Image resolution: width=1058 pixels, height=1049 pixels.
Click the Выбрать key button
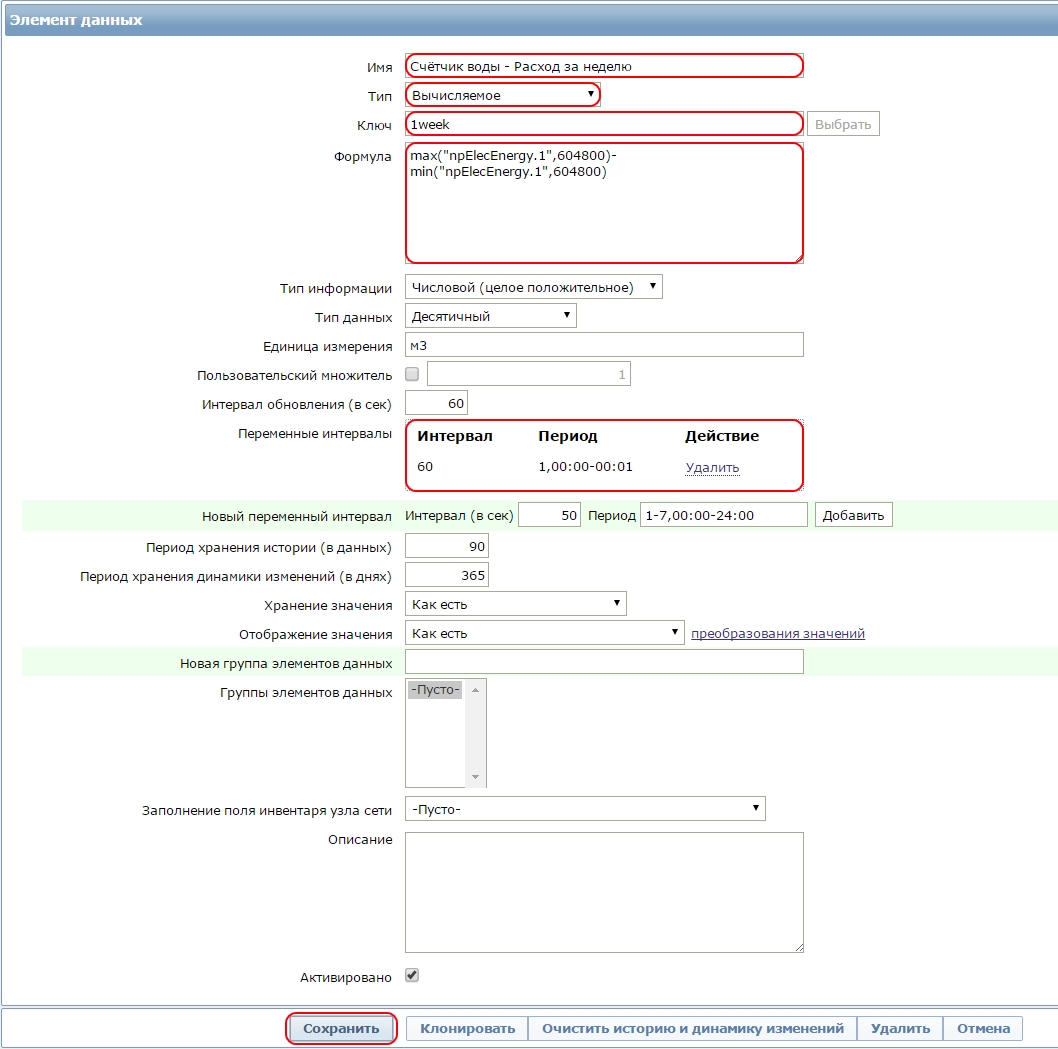pos(843,124)
